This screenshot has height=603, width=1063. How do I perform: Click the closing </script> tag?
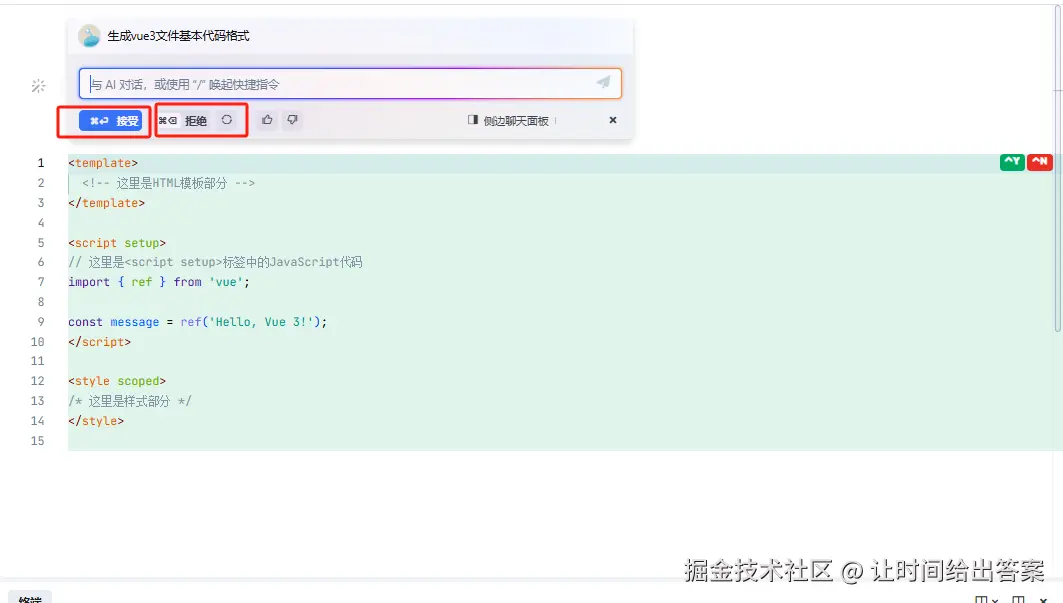point(99,342)
